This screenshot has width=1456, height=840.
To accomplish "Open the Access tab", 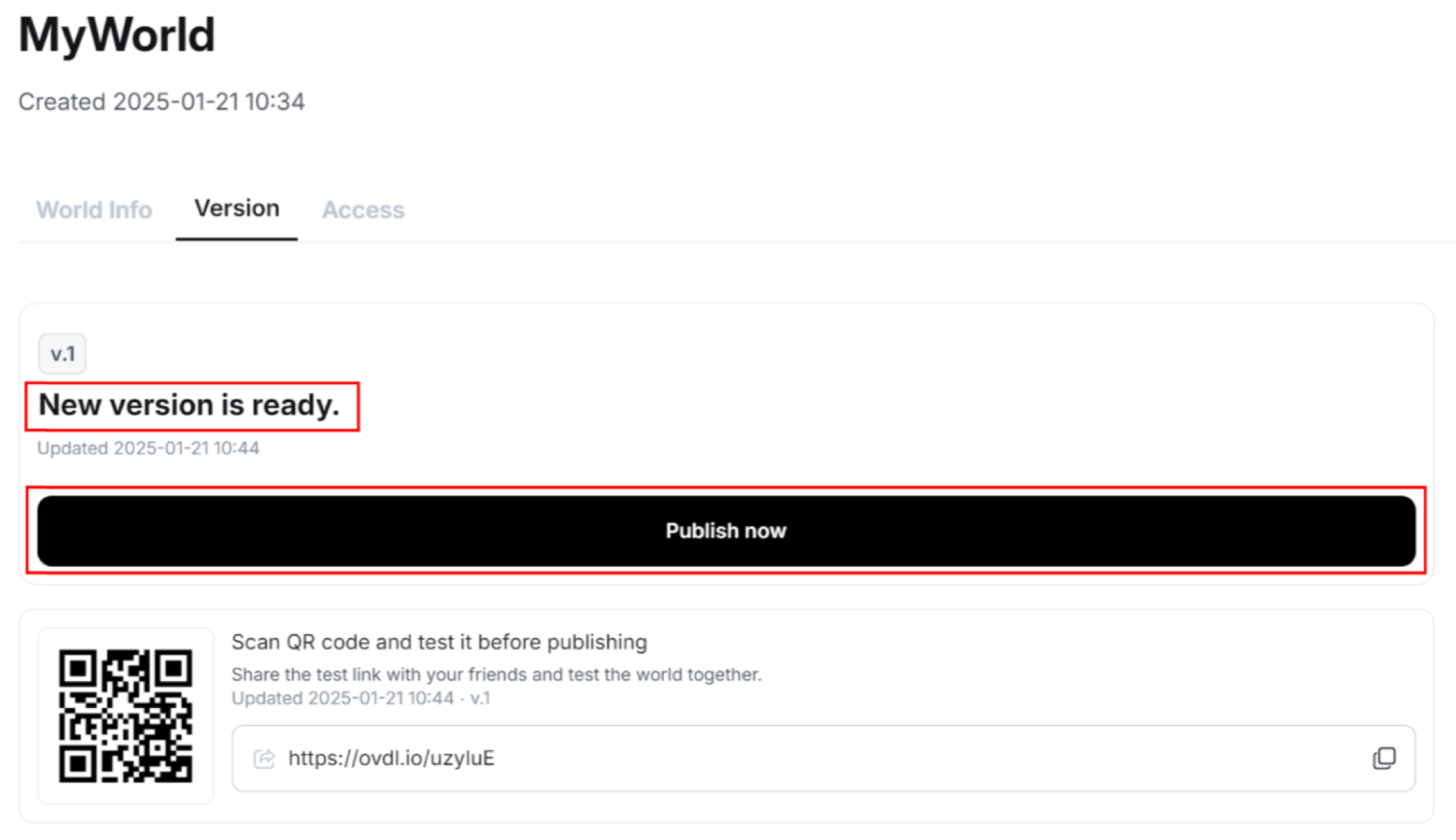I will pos(363,209).
